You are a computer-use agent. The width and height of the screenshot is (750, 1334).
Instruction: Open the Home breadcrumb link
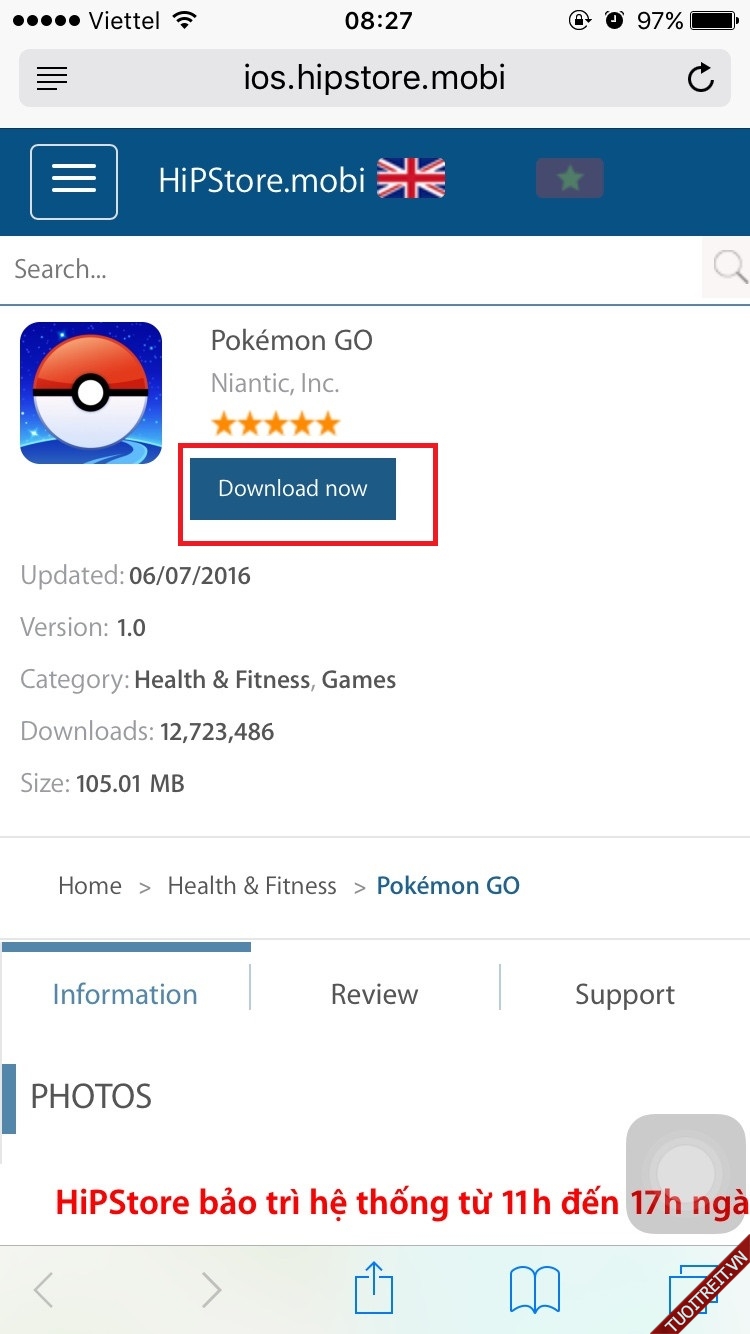point(90,886)
